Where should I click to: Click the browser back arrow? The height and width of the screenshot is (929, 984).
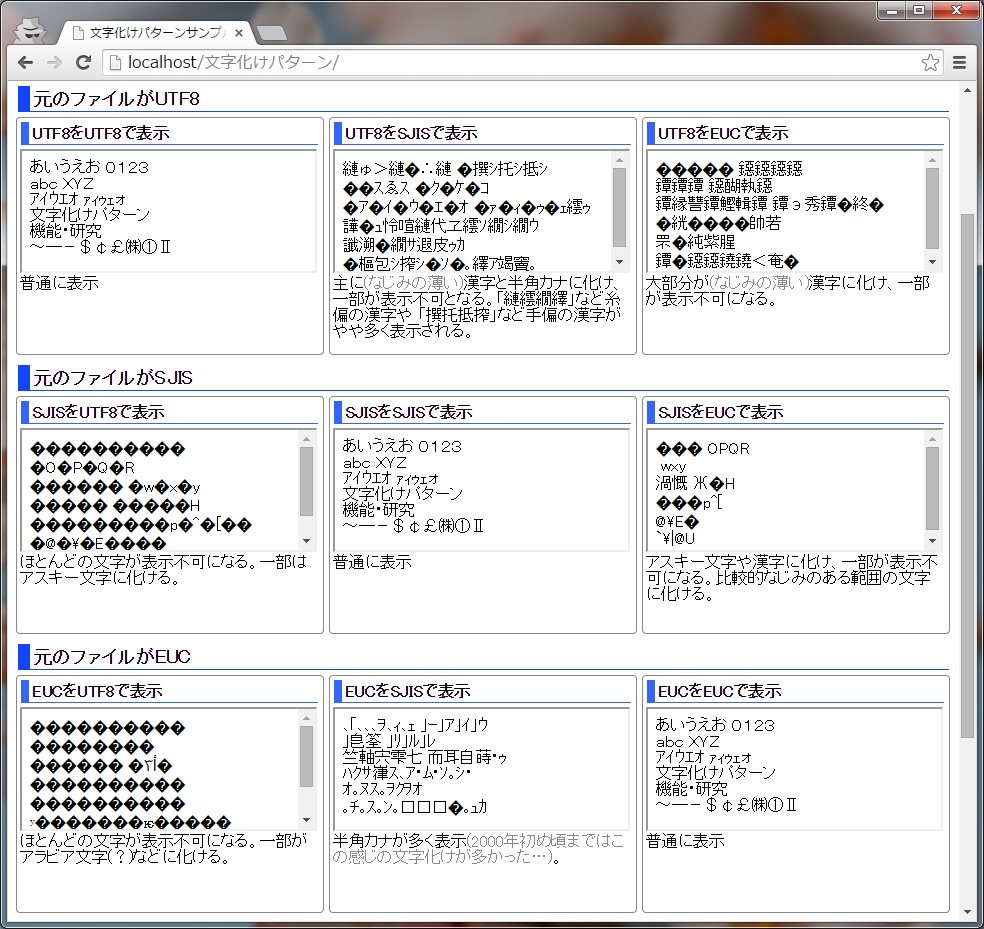point(25,62)
